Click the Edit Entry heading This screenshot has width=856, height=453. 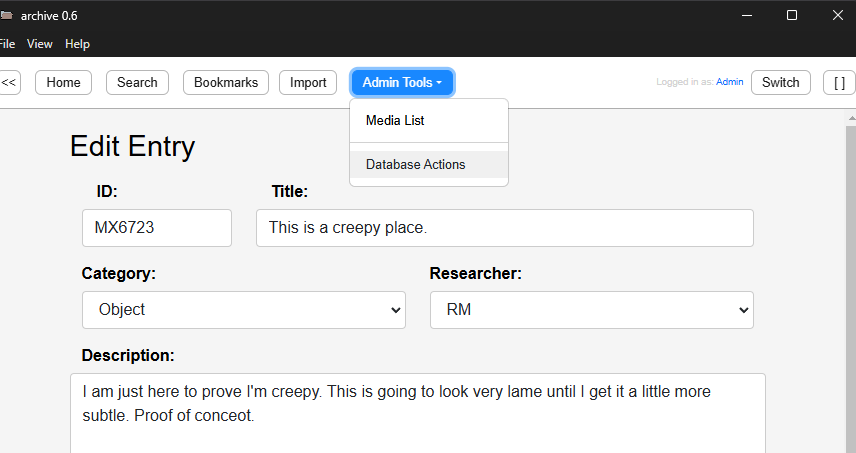[x=133, y=146]
